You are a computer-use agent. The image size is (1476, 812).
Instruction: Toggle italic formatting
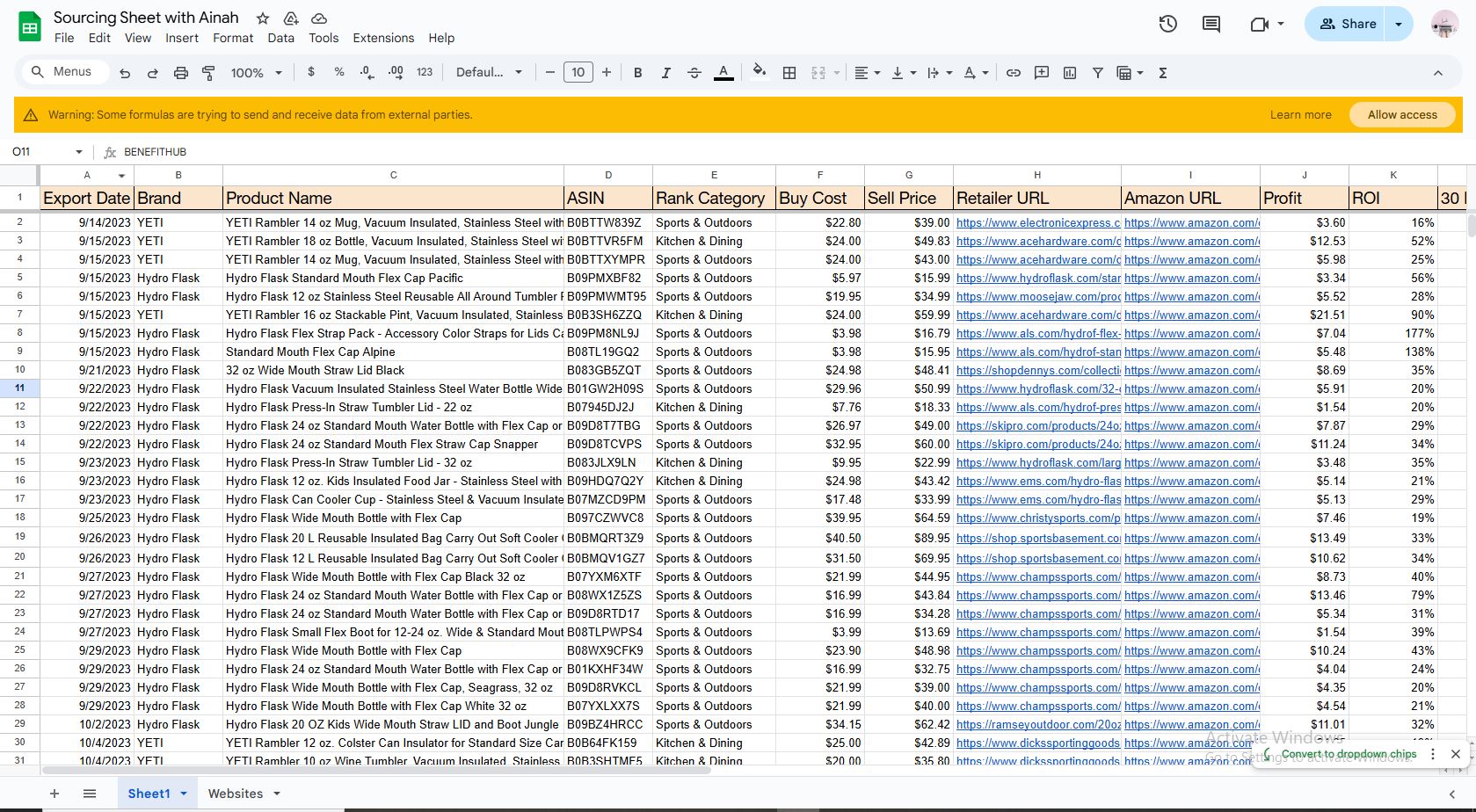pyautogui.click(x=665, y=73)
